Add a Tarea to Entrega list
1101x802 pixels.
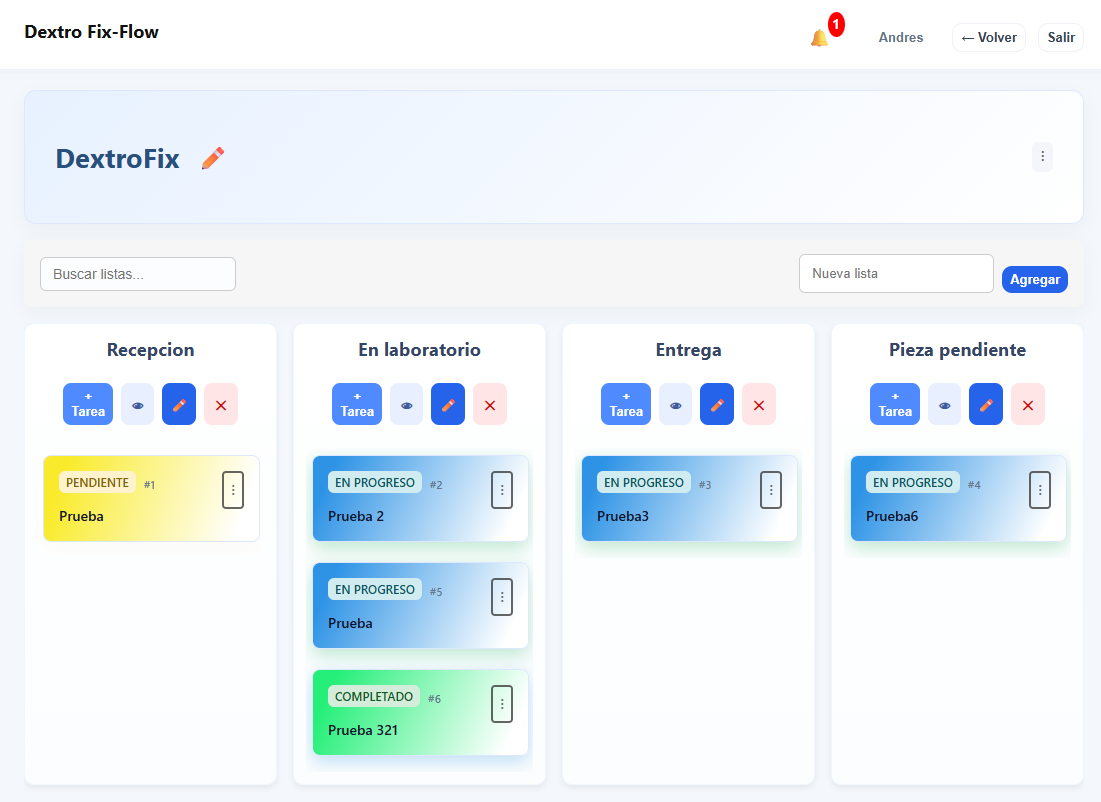pos(626,405)
